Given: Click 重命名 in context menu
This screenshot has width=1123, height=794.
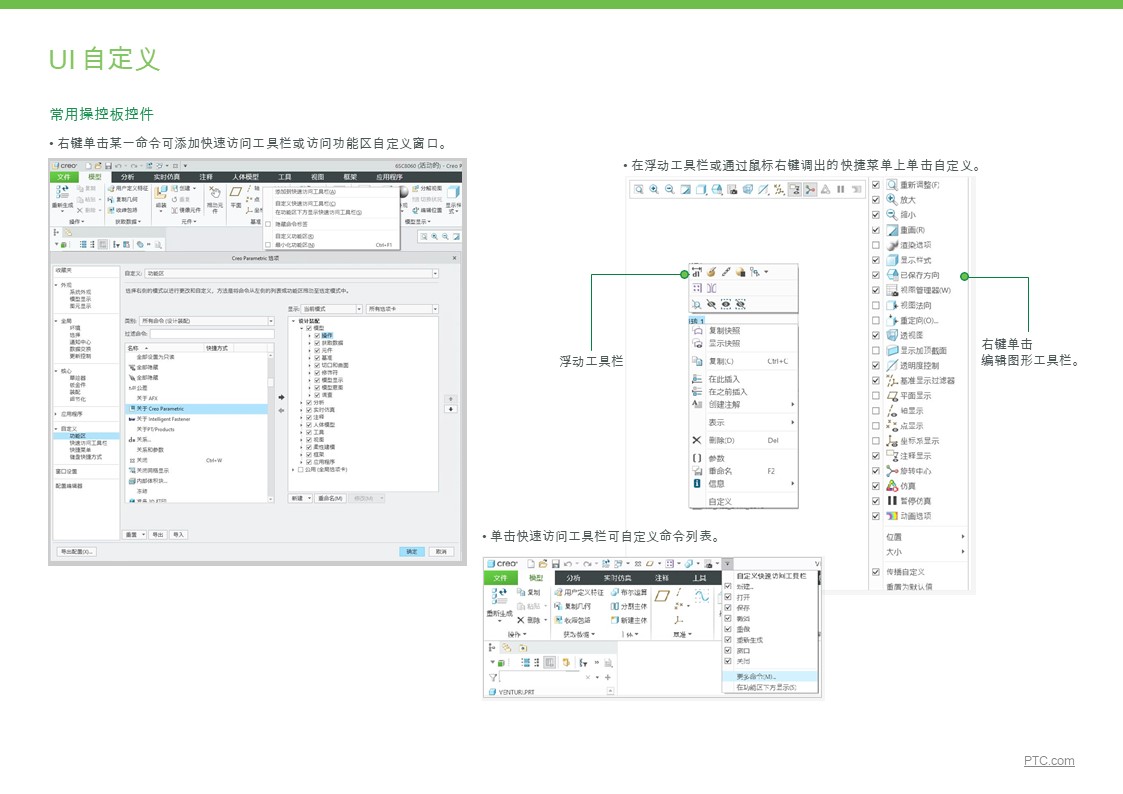Looking at the screenshot, I should [x=743, y=471].
